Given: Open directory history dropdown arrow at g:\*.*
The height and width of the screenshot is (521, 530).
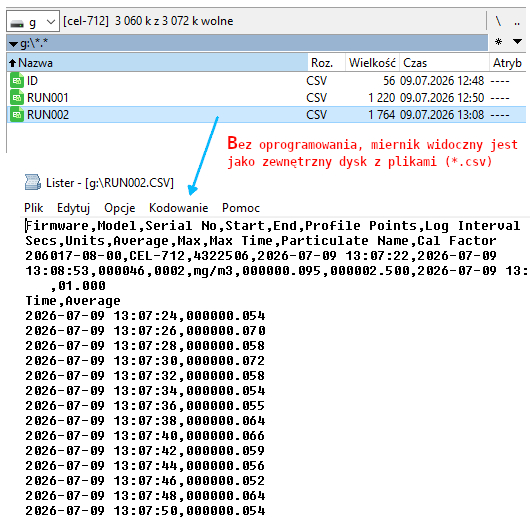Looking at the screenshot, I should [14, 44].
